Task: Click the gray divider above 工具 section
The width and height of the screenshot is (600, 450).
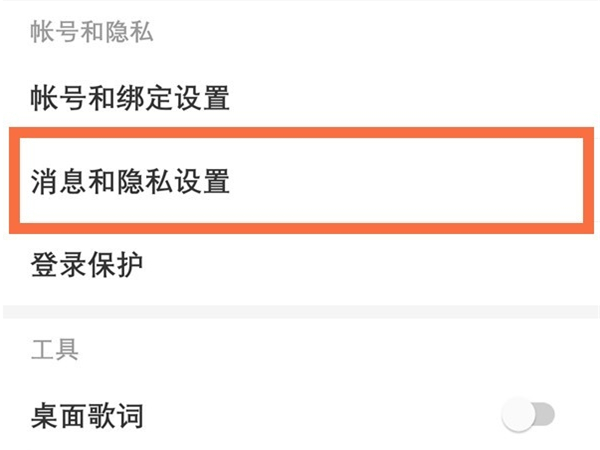Action: pos(300,312)
